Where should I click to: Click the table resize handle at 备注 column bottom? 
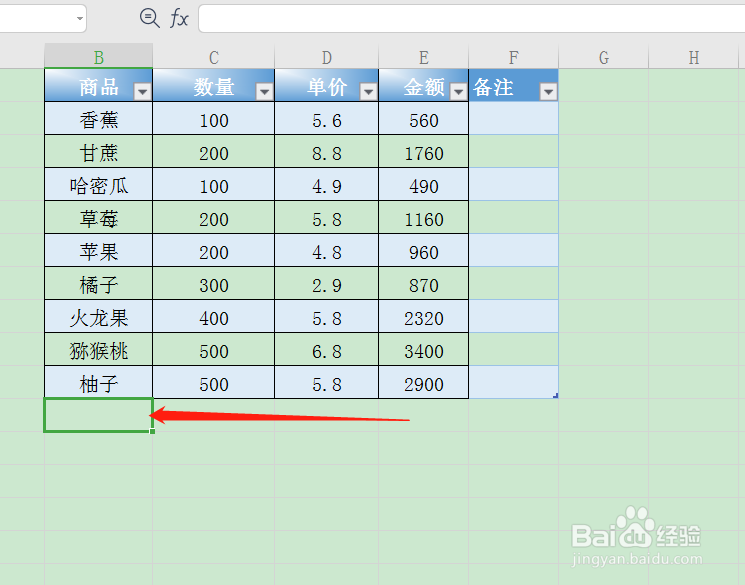555,395
